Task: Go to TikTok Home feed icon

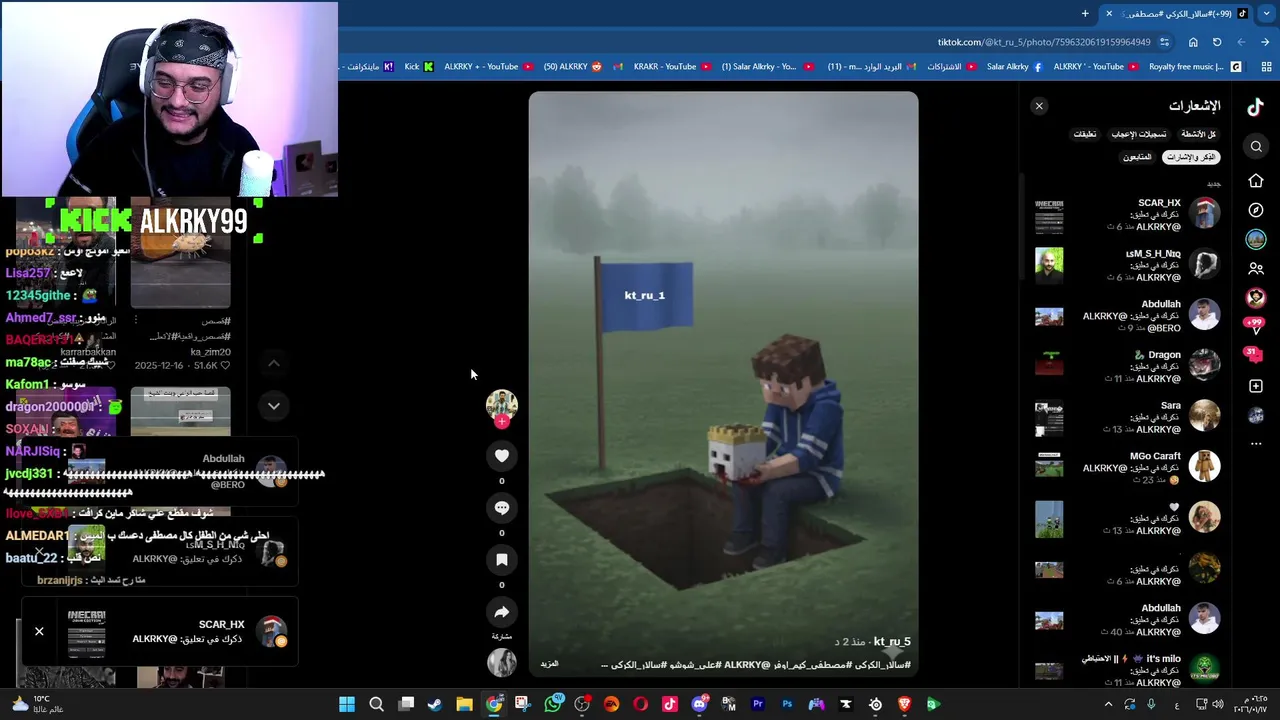Action: [1256, 181]
